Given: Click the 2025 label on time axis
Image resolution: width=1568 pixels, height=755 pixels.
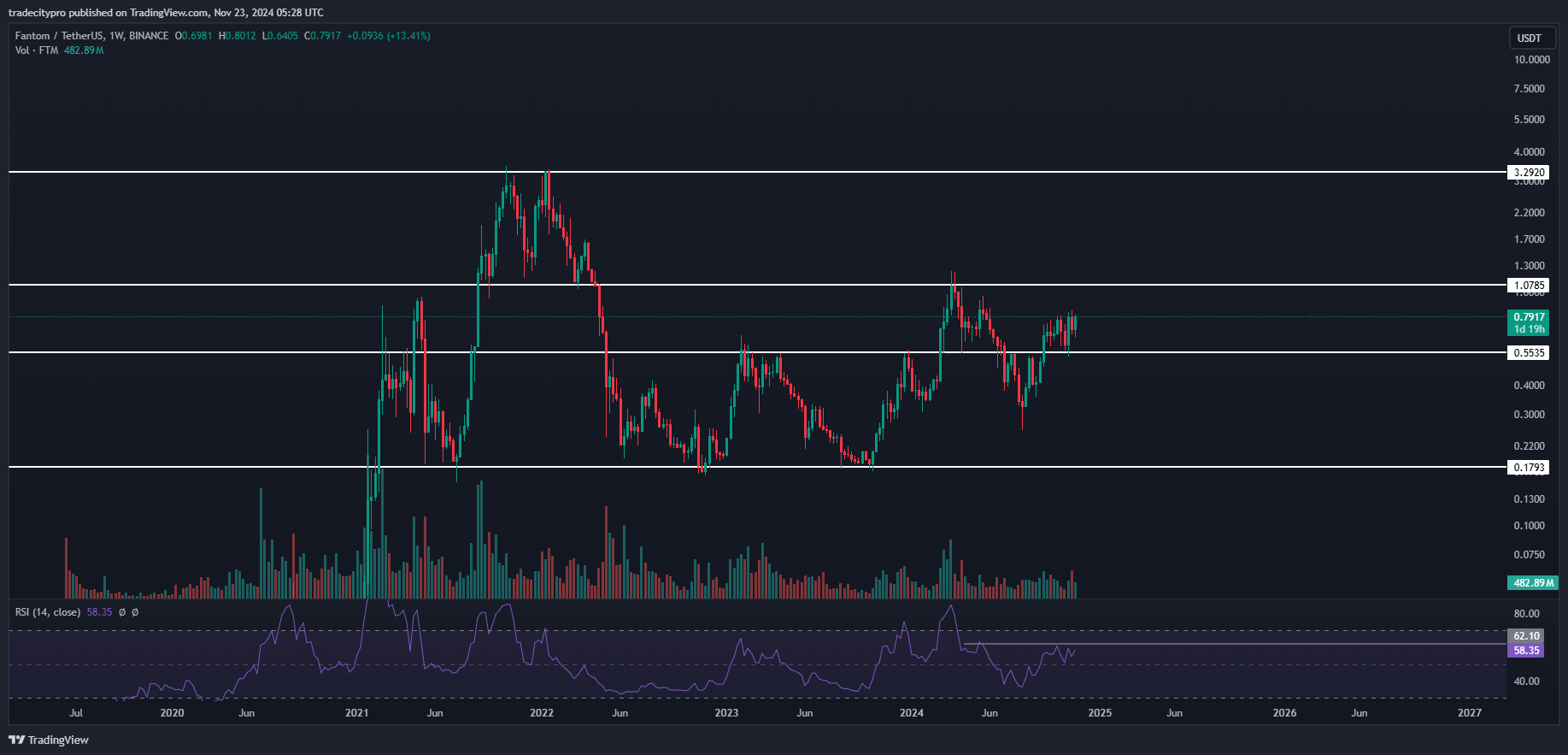Looking at the screenshot, I should [1100, 713].
